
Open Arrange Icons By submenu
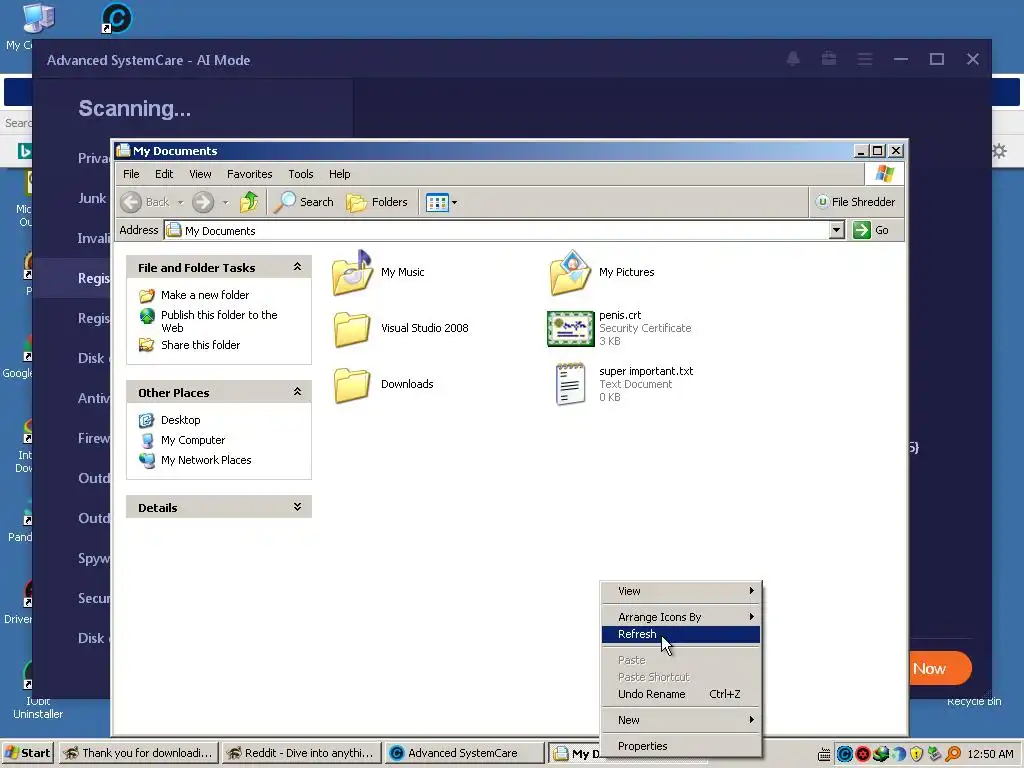[680, 617]
